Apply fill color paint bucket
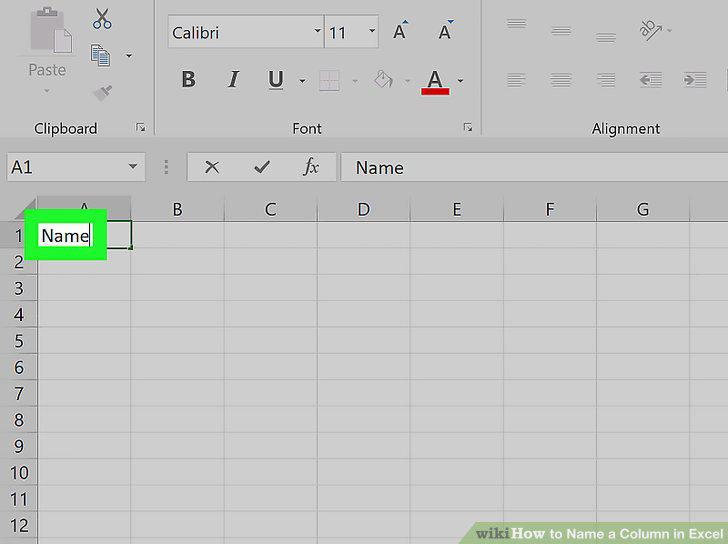The image size is (728, 544). 384,80
